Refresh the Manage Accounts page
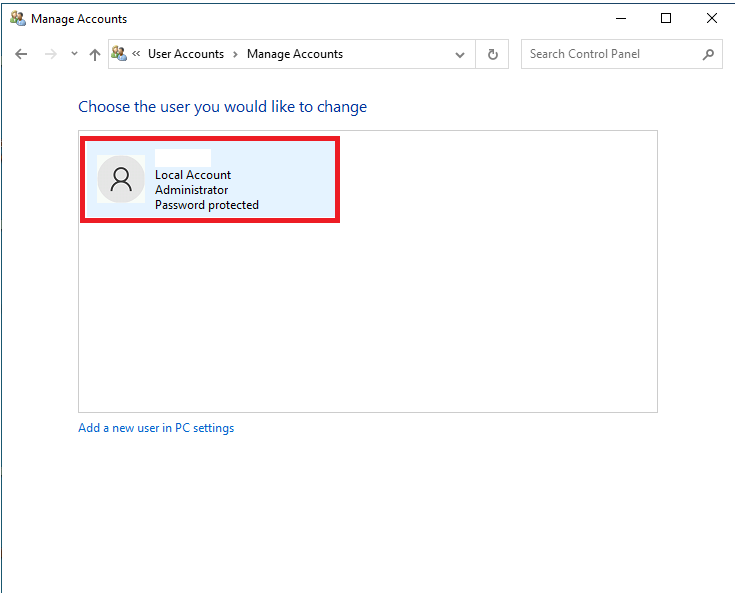This screenshot has width=735, height=593. [x=492, y=54]
